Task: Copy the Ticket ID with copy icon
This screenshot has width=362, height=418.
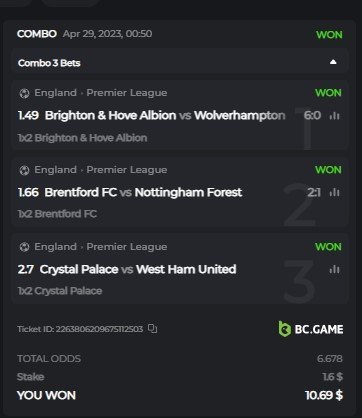Action: tap(153, 329)
